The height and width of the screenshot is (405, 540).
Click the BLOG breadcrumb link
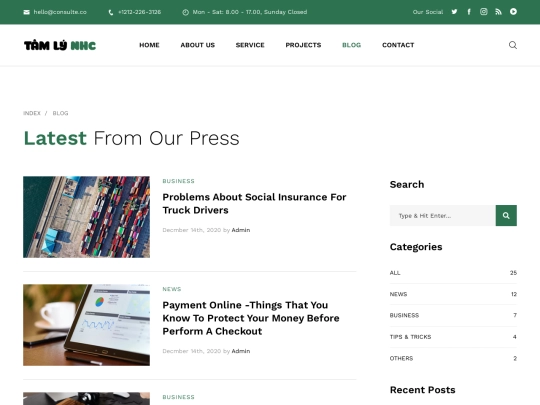tap(60, 113)
